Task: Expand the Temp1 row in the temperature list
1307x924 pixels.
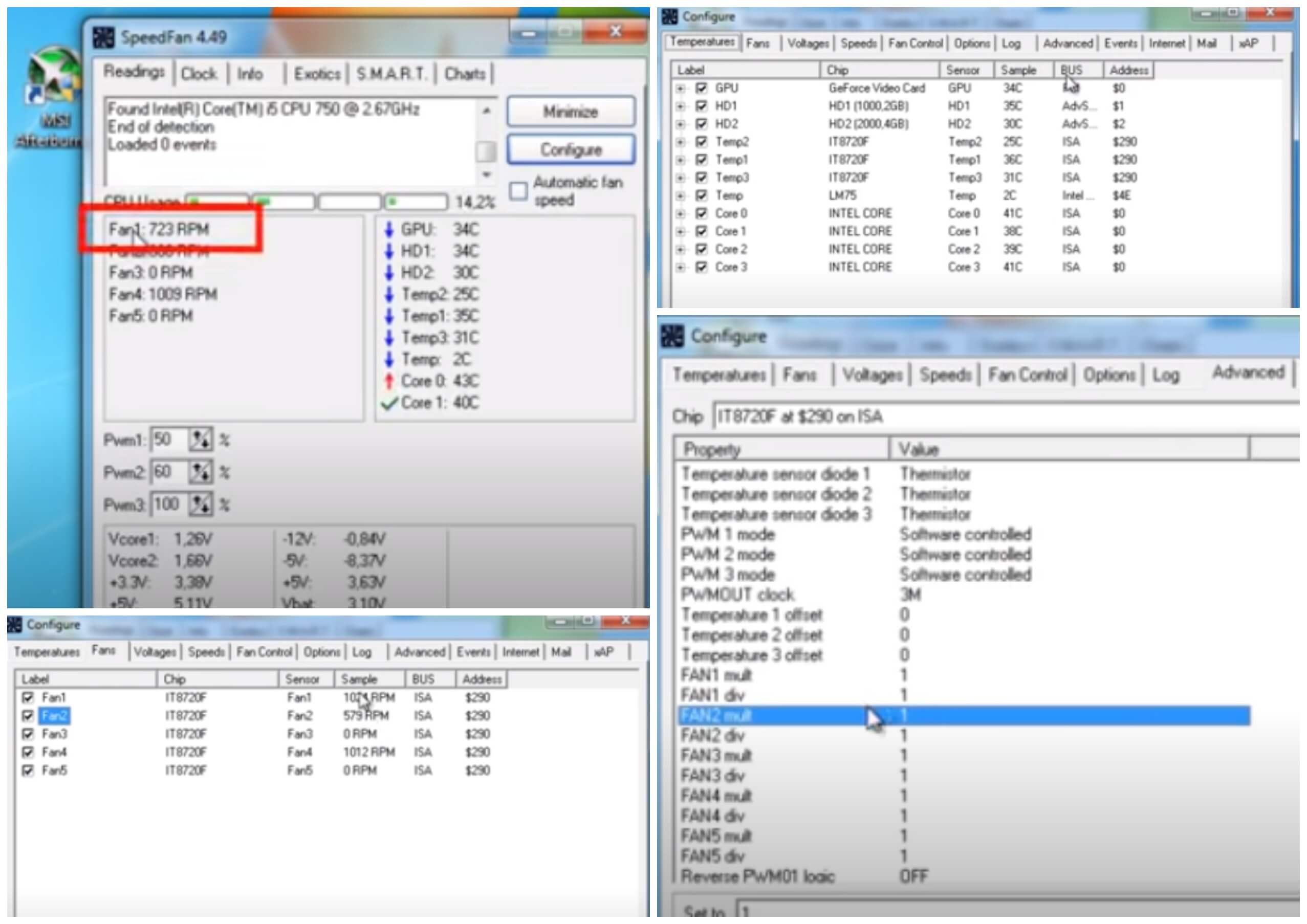Action: click(x=680, y=160)
